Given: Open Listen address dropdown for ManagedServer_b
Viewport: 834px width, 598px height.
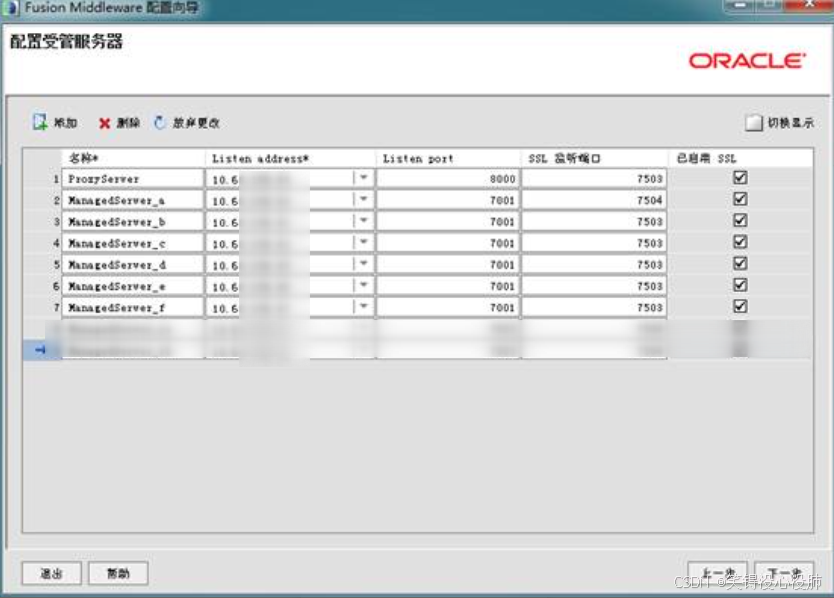Looking at the screenshot, I should tap(364, 220).
